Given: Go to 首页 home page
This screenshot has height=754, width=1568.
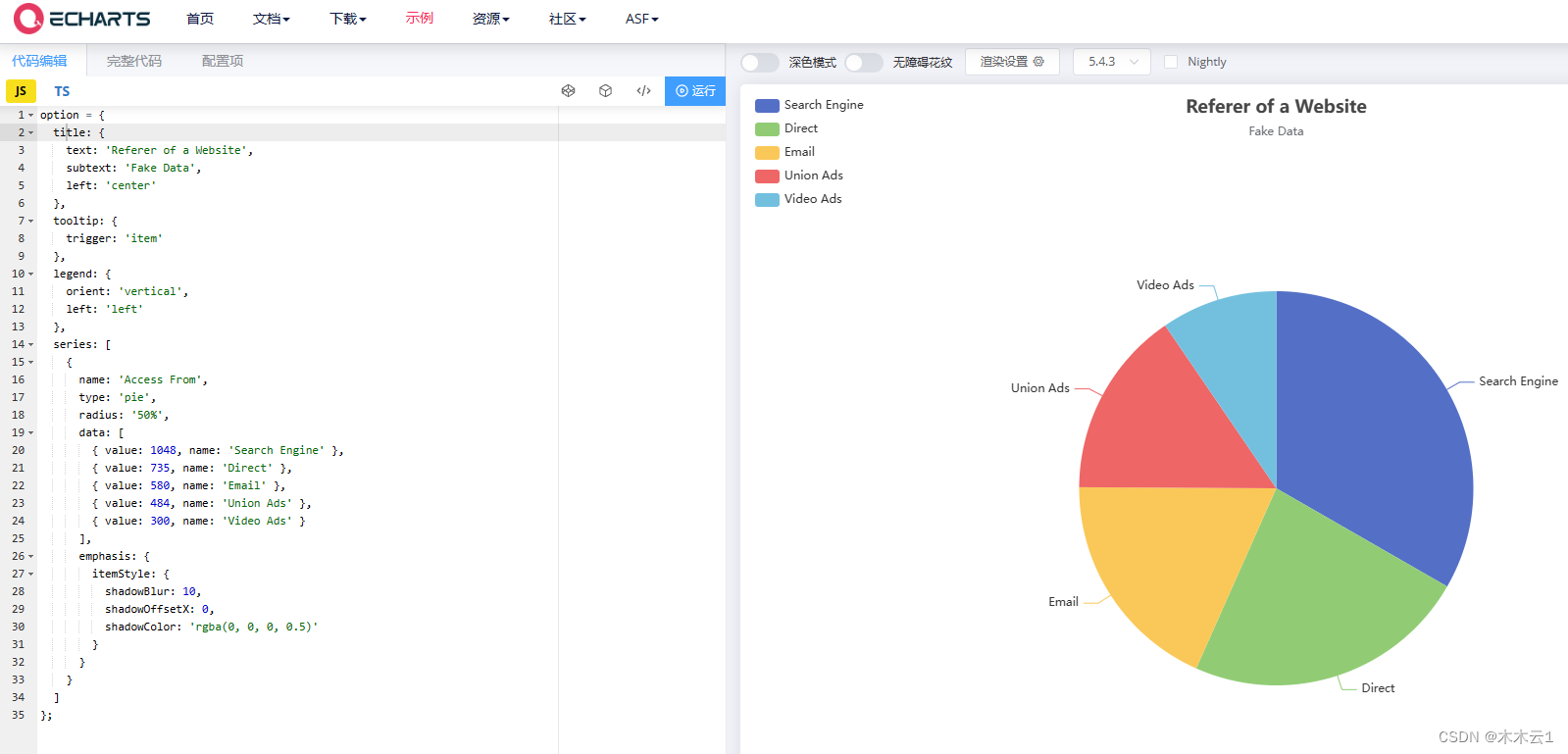Looking at the screenshot, I should (200, 19).
